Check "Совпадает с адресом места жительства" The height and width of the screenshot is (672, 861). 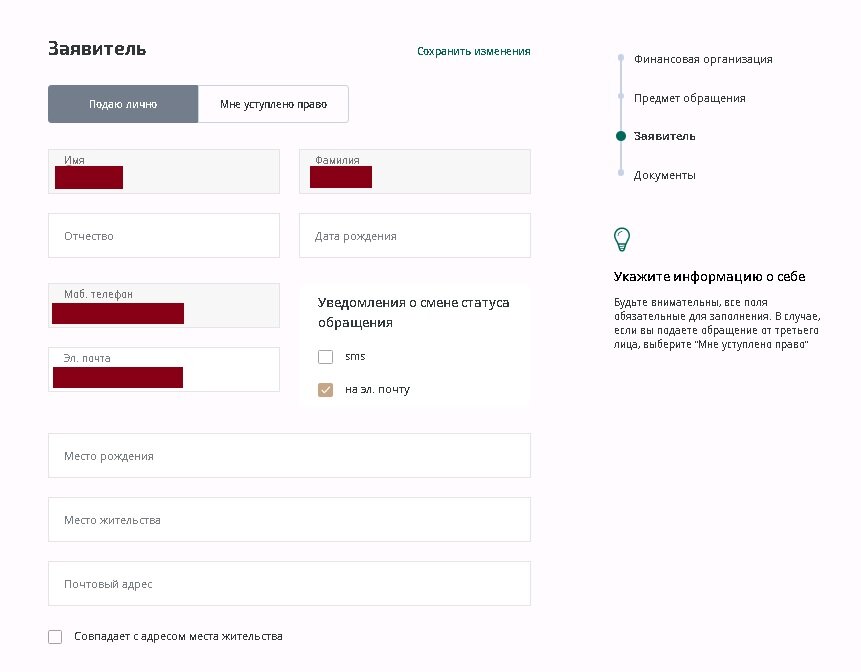[55, 636]
